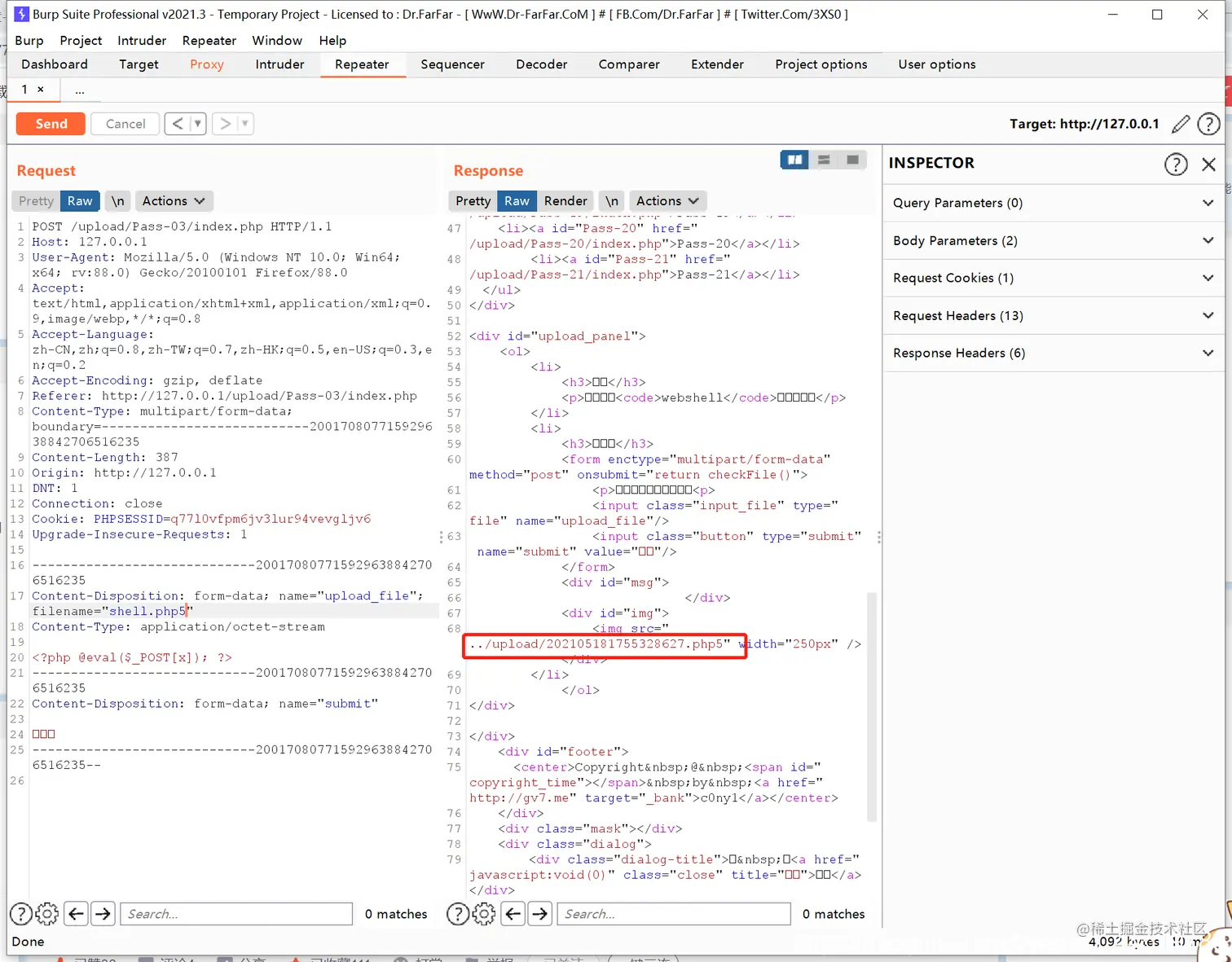
Task: Click the Request/Response pane splitter handle
Action: [441, 537]
